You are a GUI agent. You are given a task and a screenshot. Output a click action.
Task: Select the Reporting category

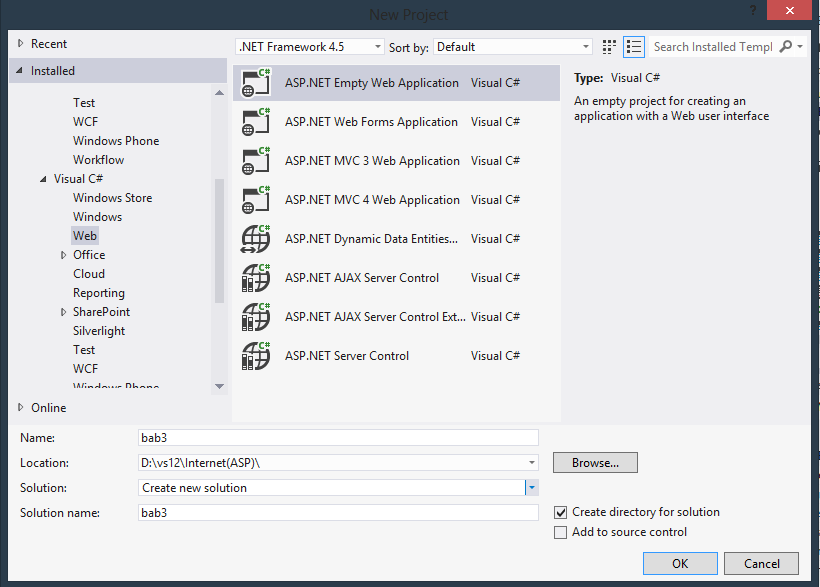tap(99, 293)
